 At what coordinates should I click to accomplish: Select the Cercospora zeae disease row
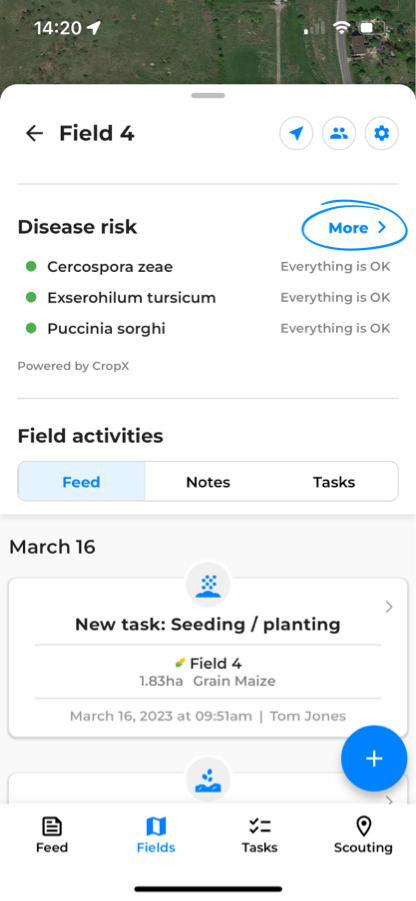pos(208,267)
